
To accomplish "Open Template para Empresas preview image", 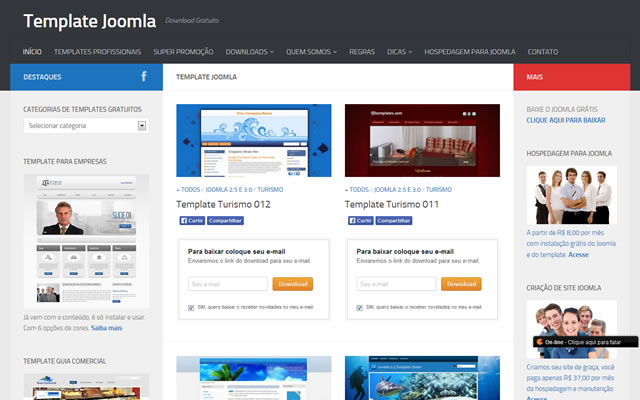I will pos(86,241).
